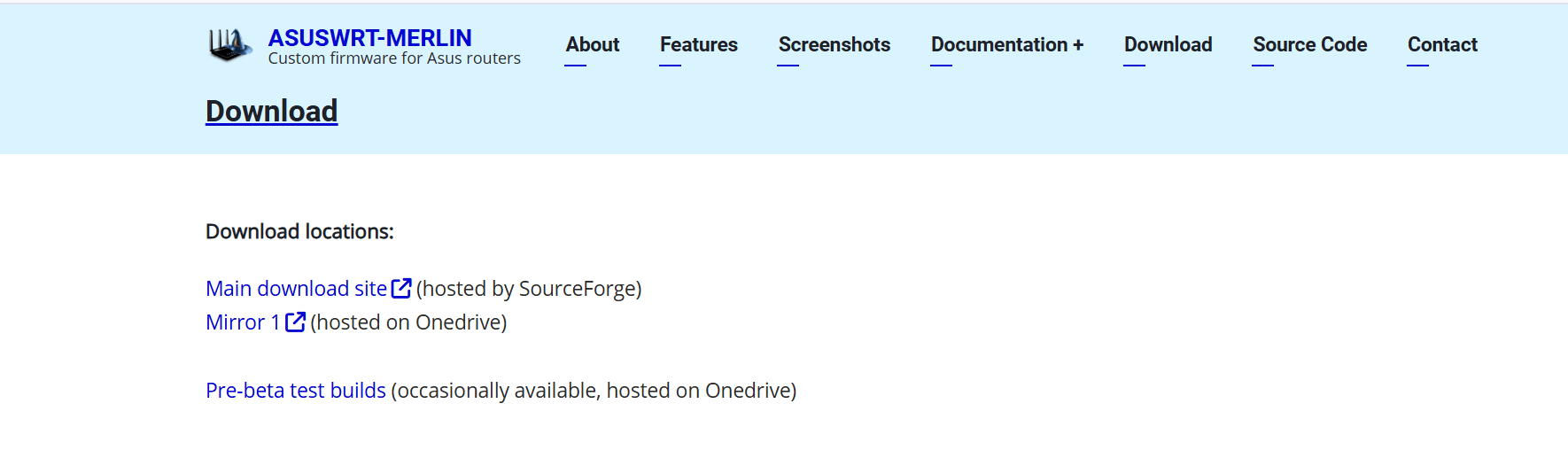Go to the About page

(x=593, y=44)
